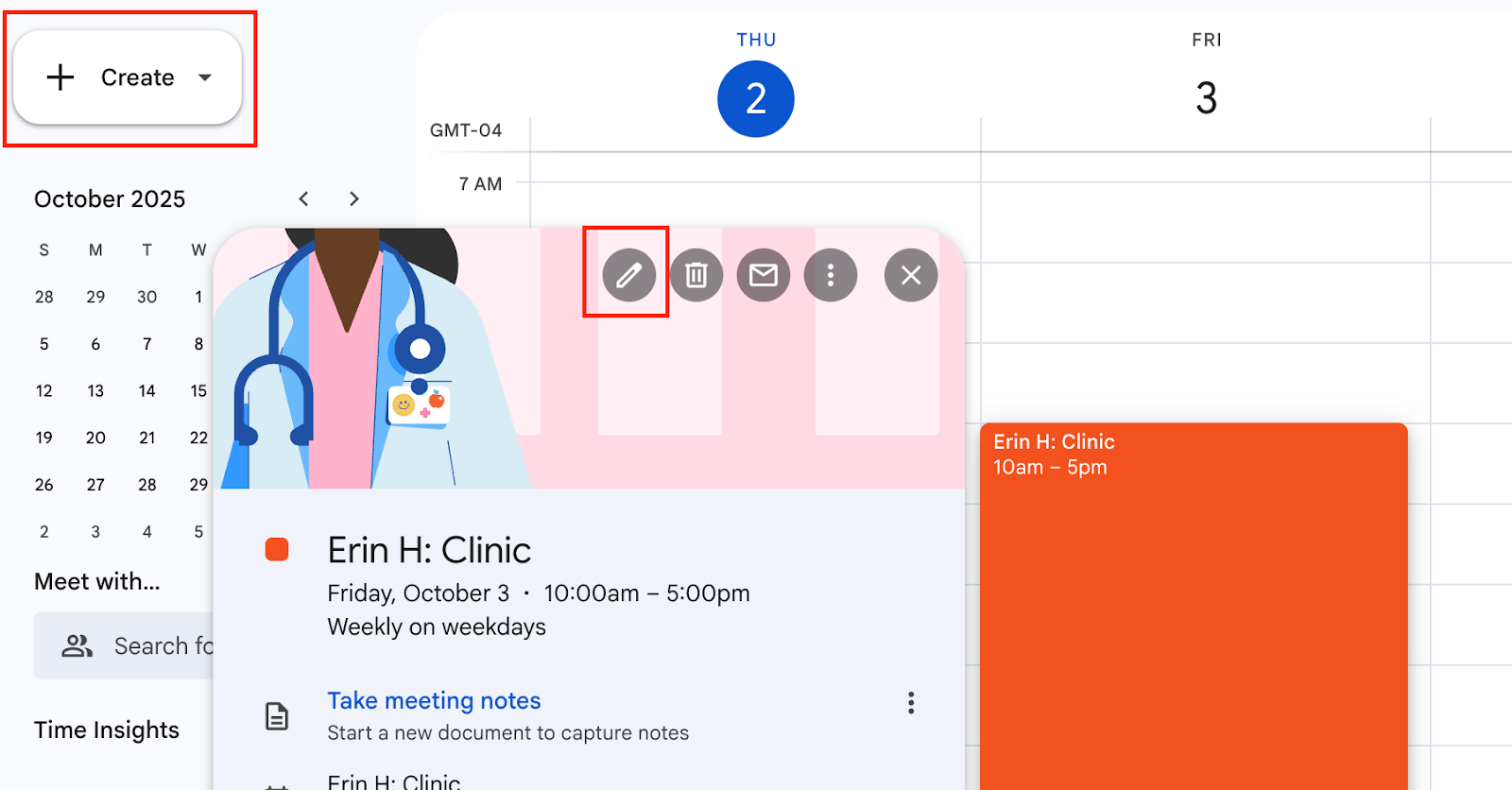The height and width of the screenshot is (790, 1512).
Task: Select Thursday 2 date header
Action: (755, 98)
